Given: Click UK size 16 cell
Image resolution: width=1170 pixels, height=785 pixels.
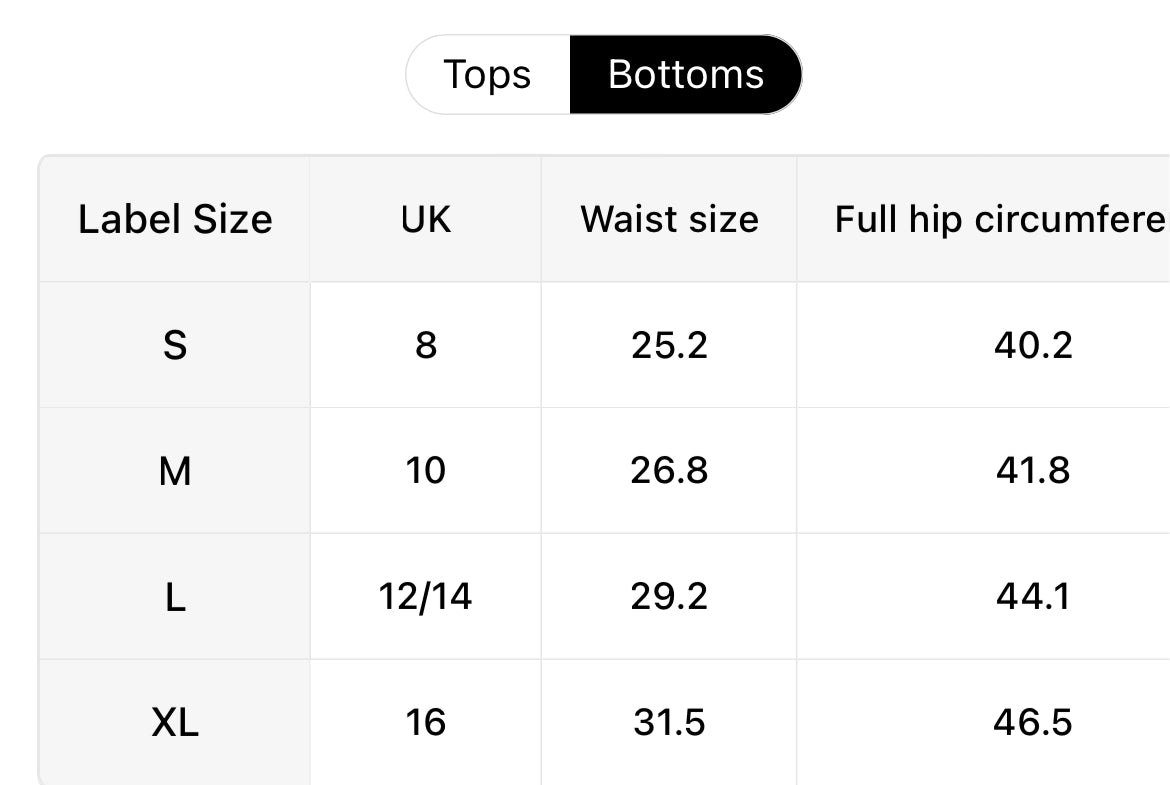Looking at the screenshot, I should coord(426,722).
